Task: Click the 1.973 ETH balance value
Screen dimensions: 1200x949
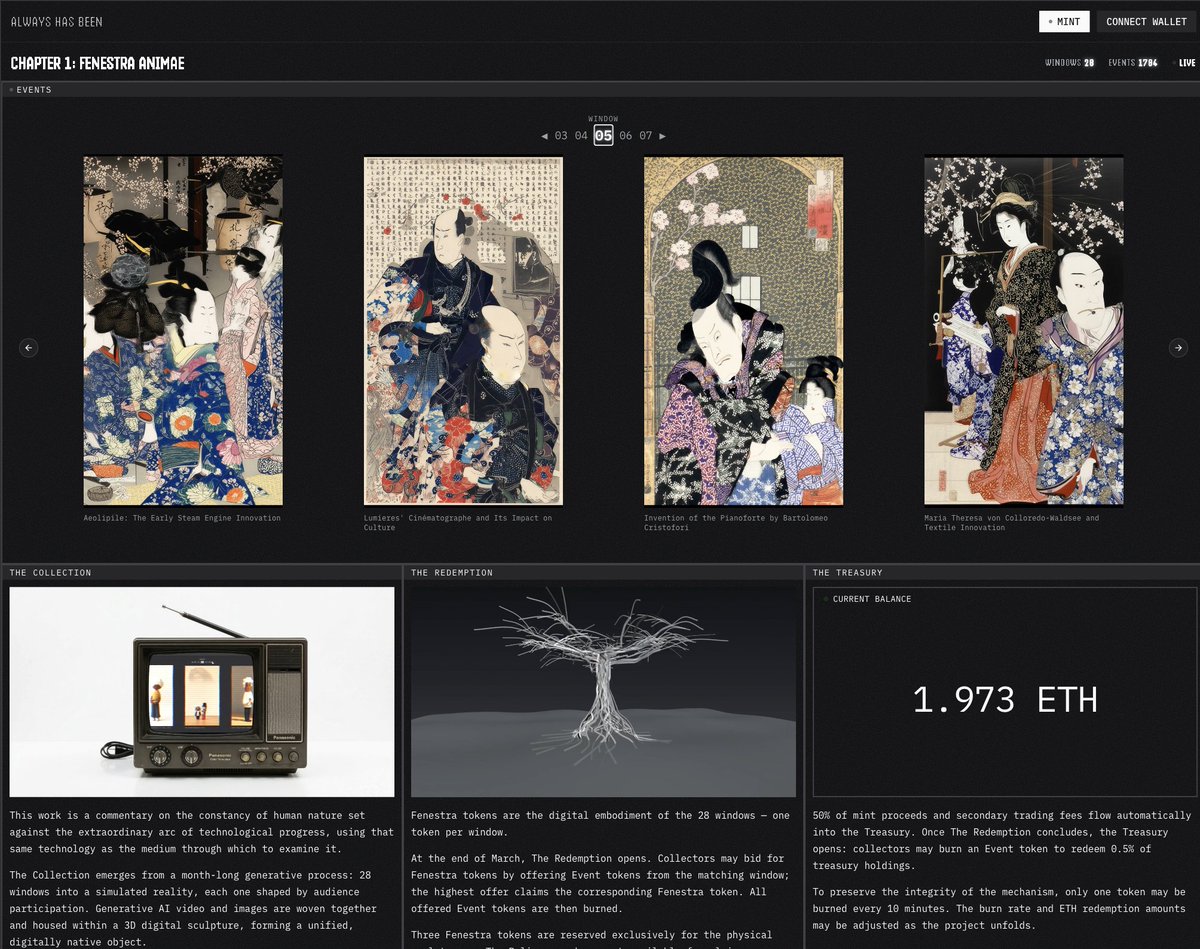Action: pos(1005,699)
